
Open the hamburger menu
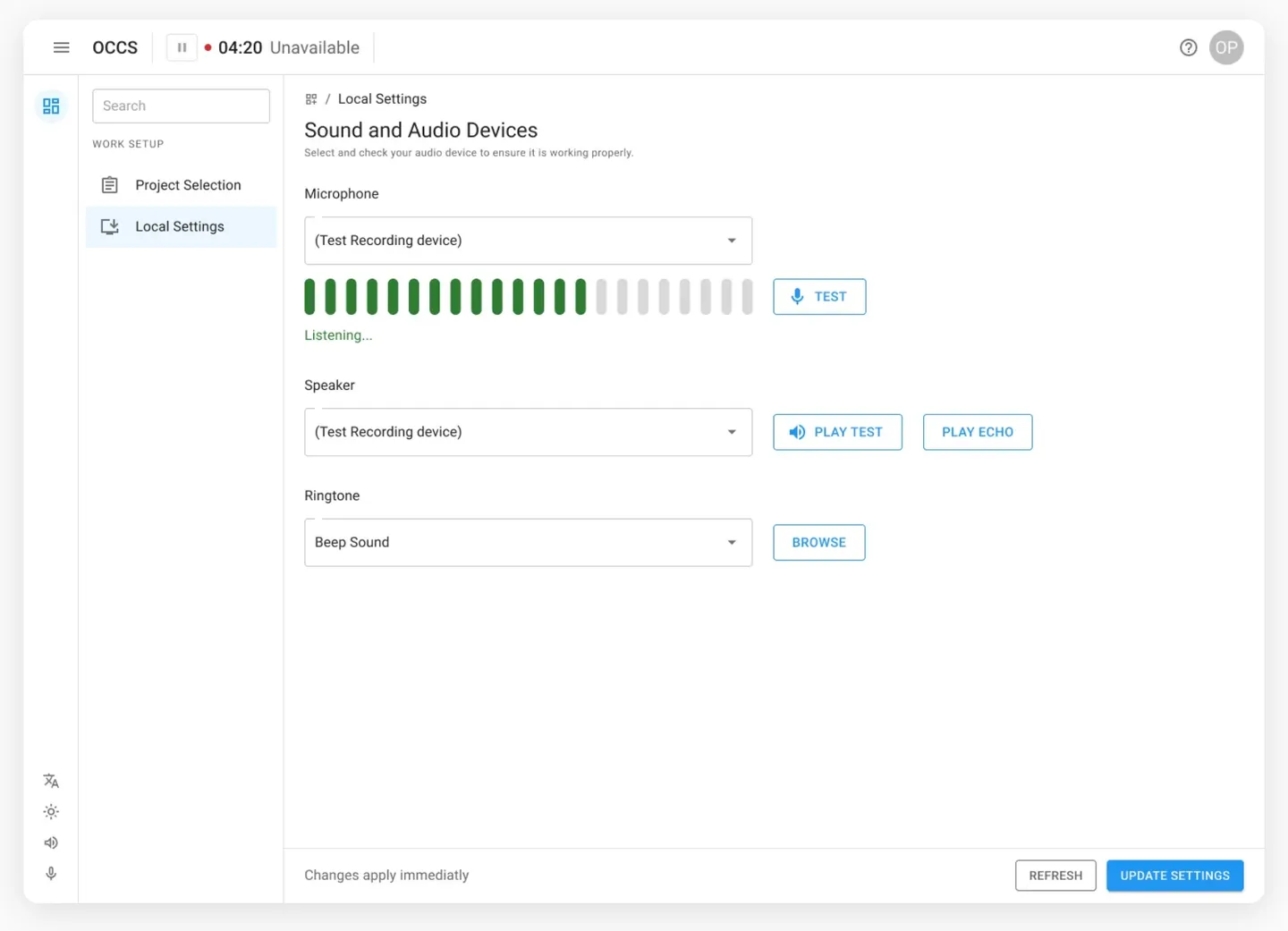coord(61,47)
